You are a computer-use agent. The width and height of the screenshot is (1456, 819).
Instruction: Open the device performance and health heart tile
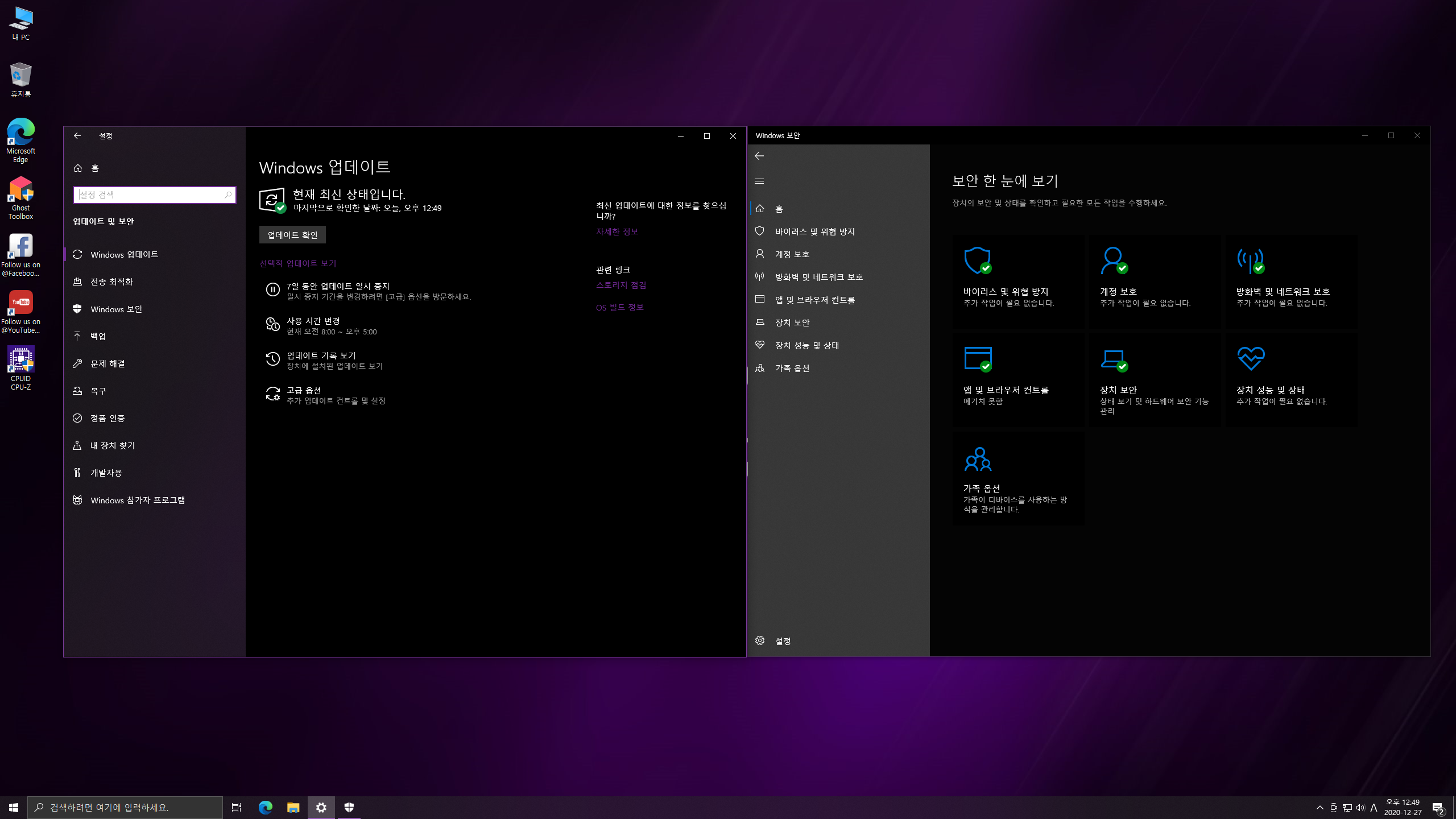(x=1291, y=380)
